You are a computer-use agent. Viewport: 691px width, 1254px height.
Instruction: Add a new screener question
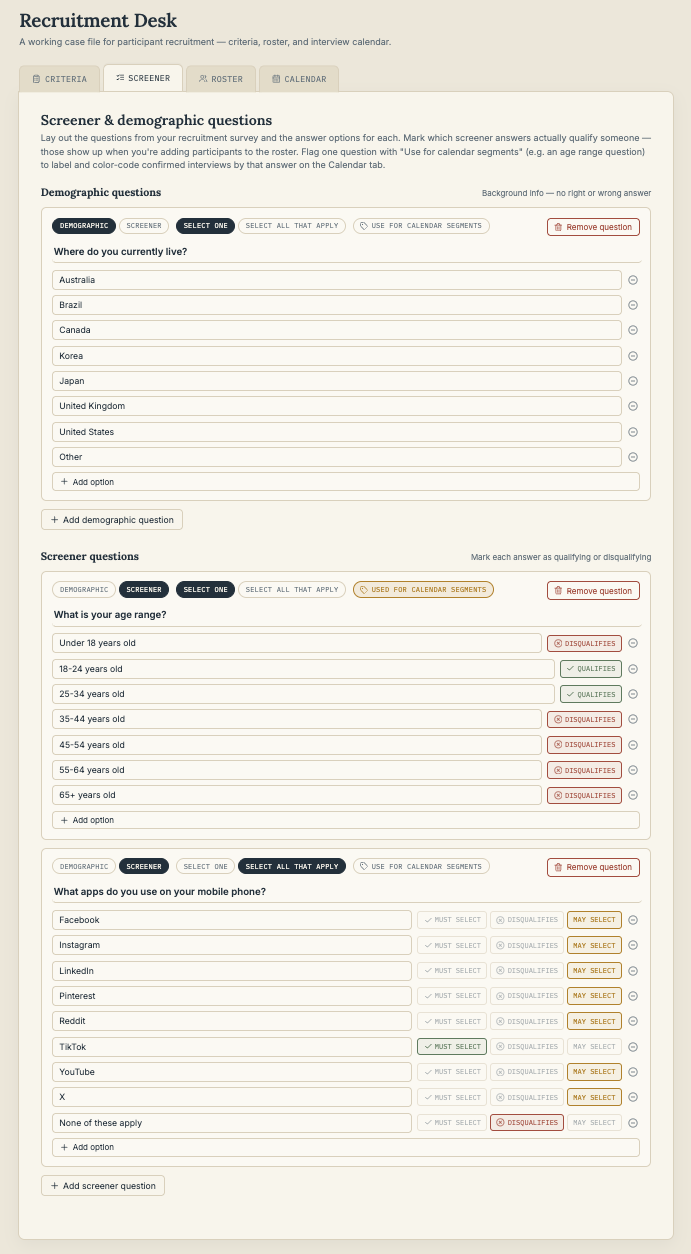(103, 1186)
